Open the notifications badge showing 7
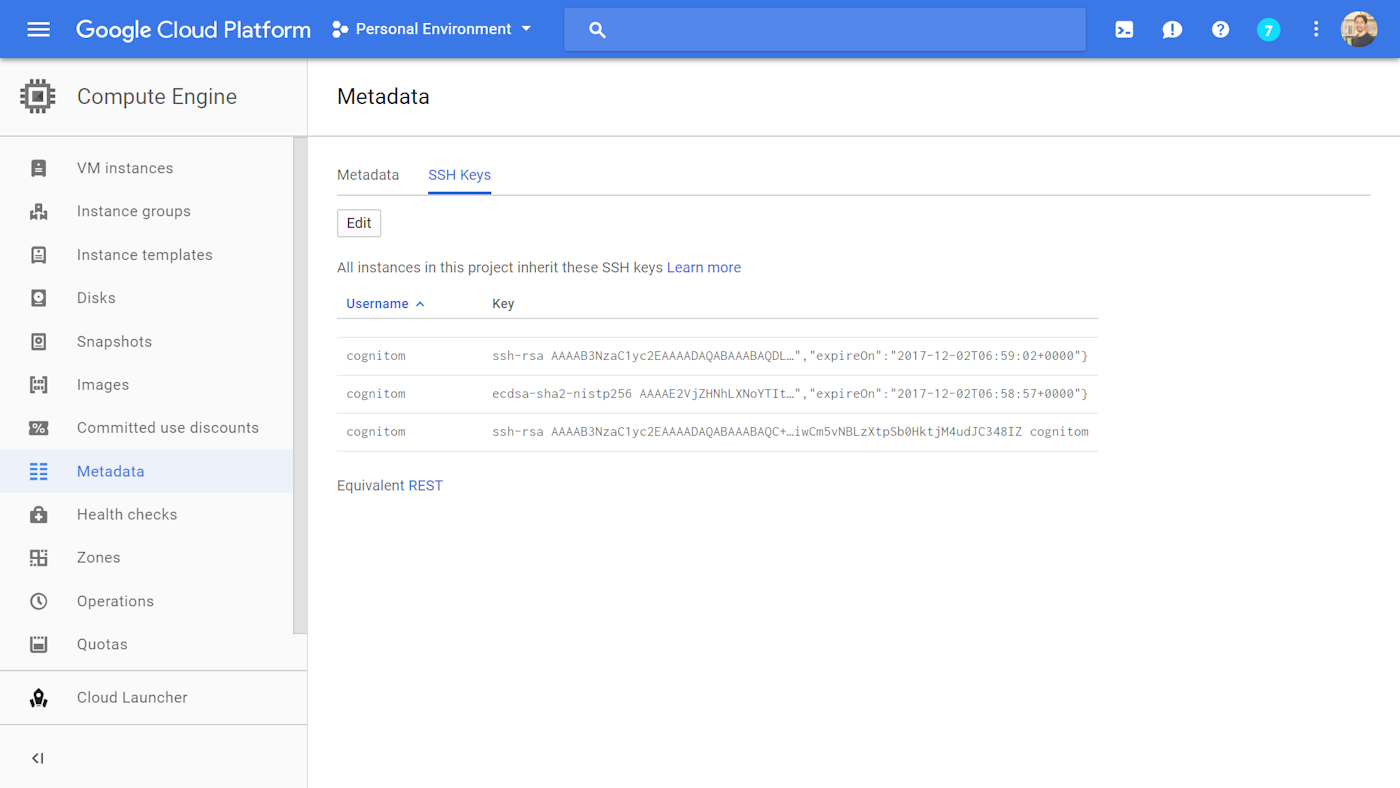The height and width of the screenshot is (788, 1400). 1268,29
